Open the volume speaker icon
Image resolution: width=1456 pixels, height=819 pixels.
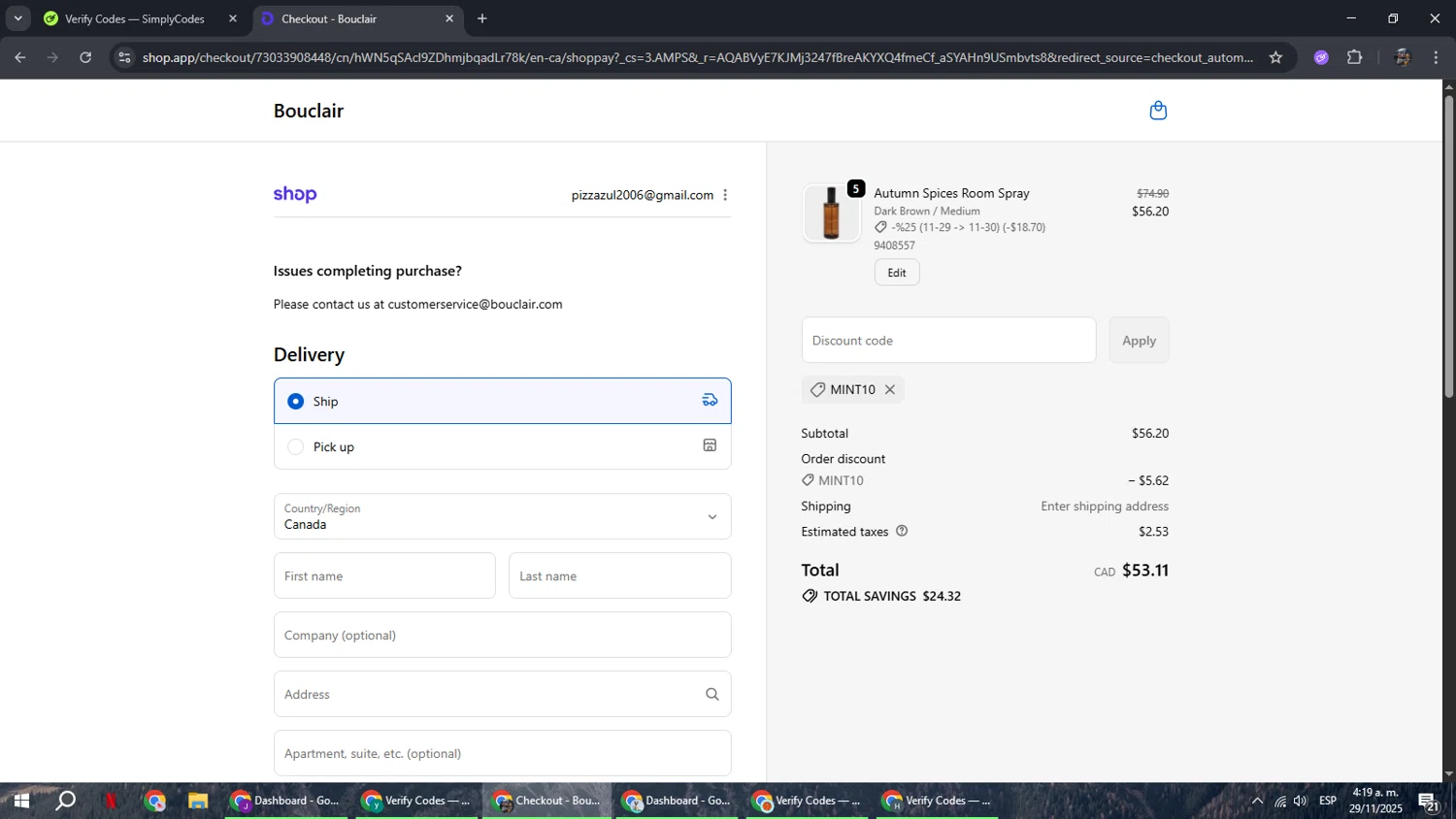1301,801
